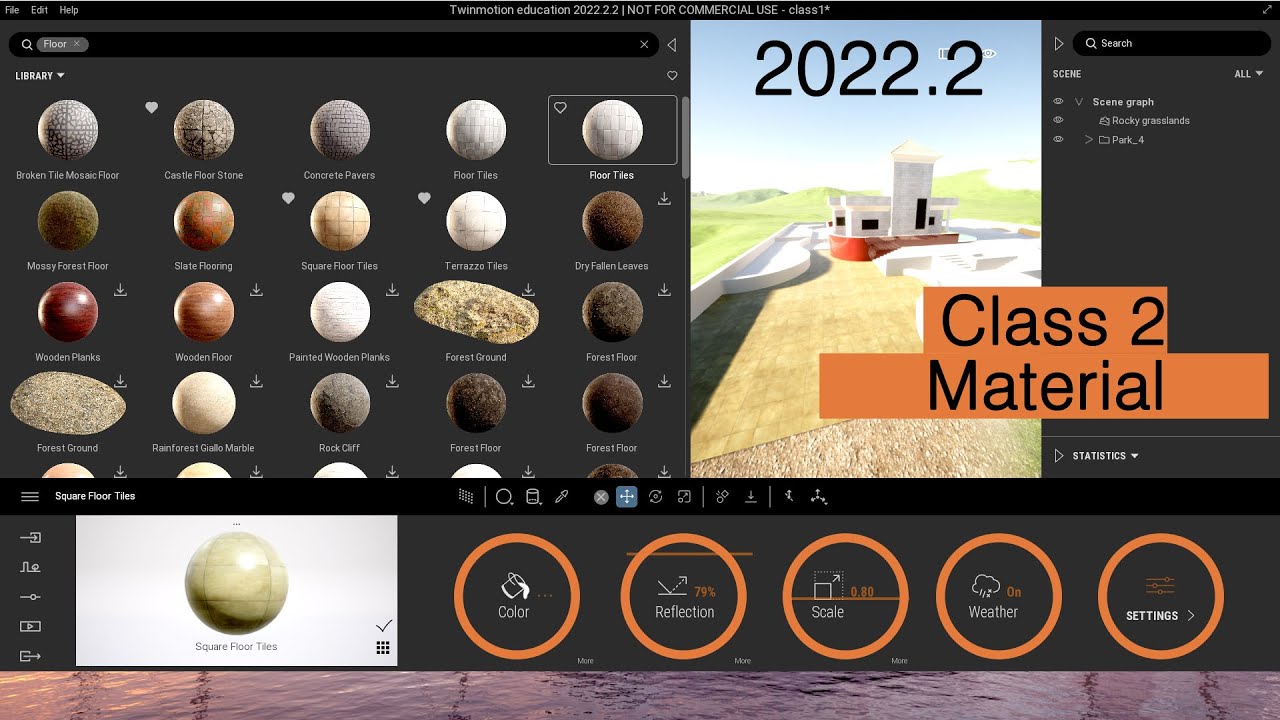
Task: Toggle Weather On setting
Action: point(998,598)
